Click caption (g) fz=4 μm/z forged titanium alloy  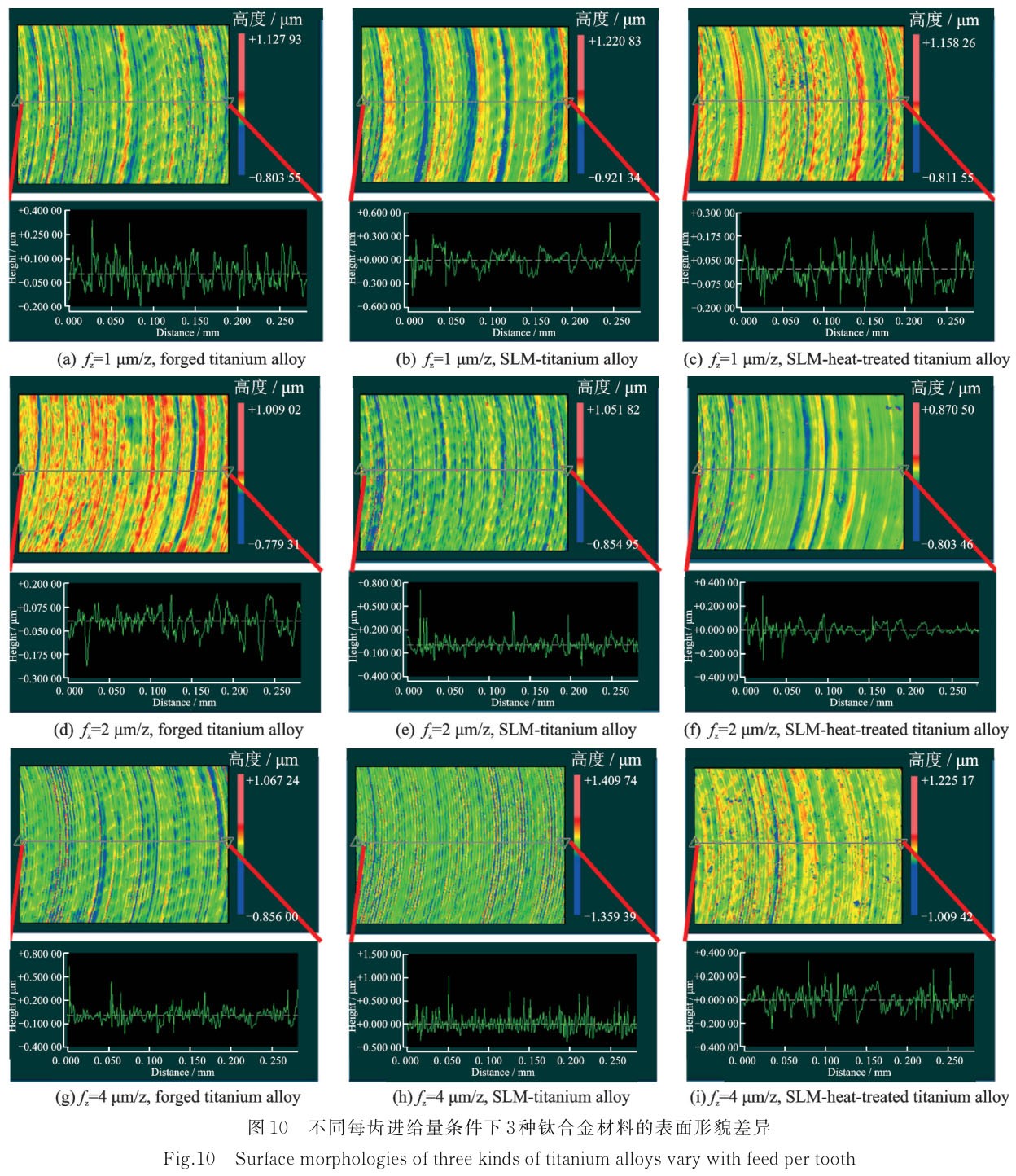(177, 1097)
